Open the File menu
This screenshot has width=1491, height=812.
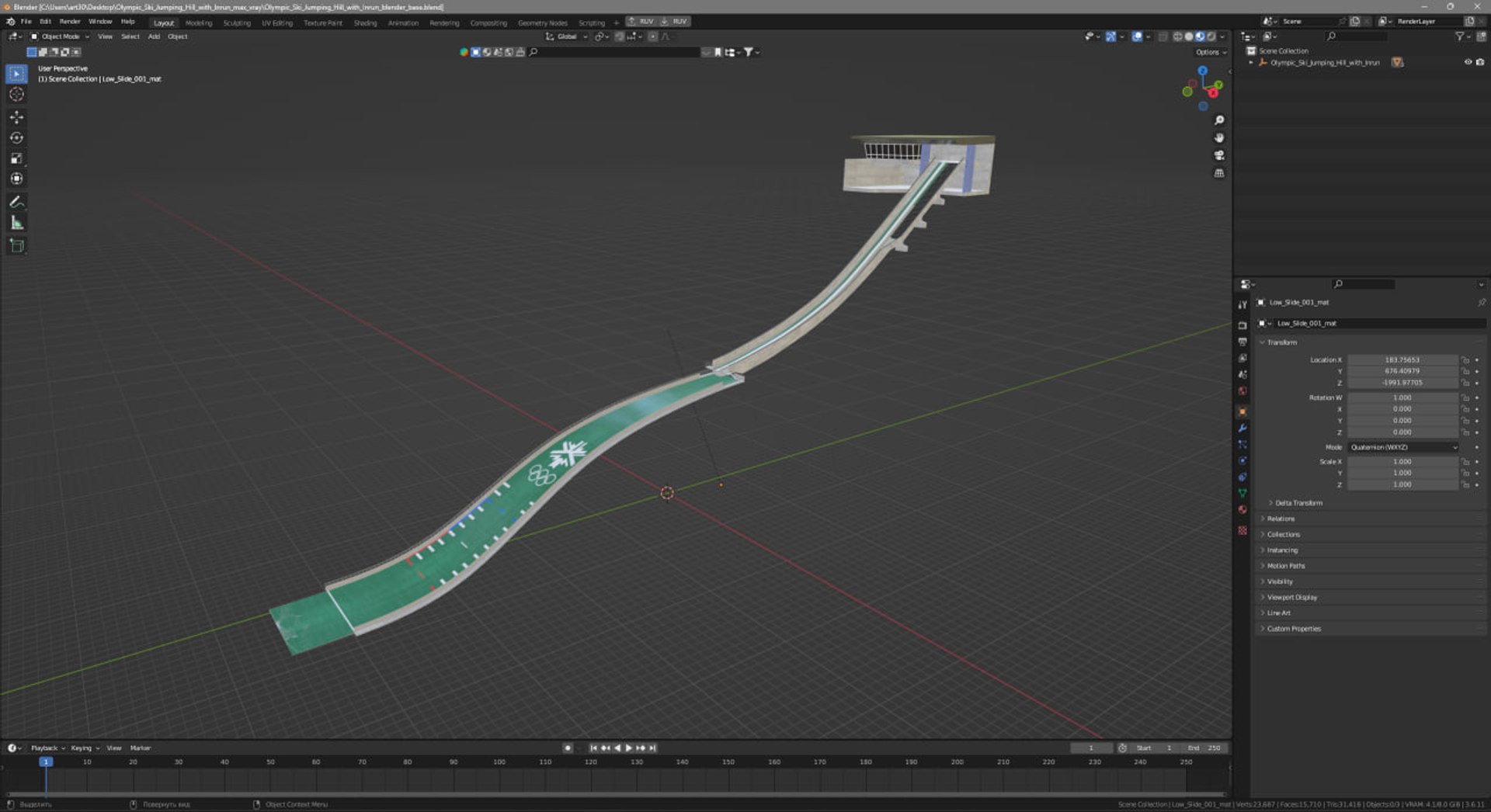tap(26, 22)
